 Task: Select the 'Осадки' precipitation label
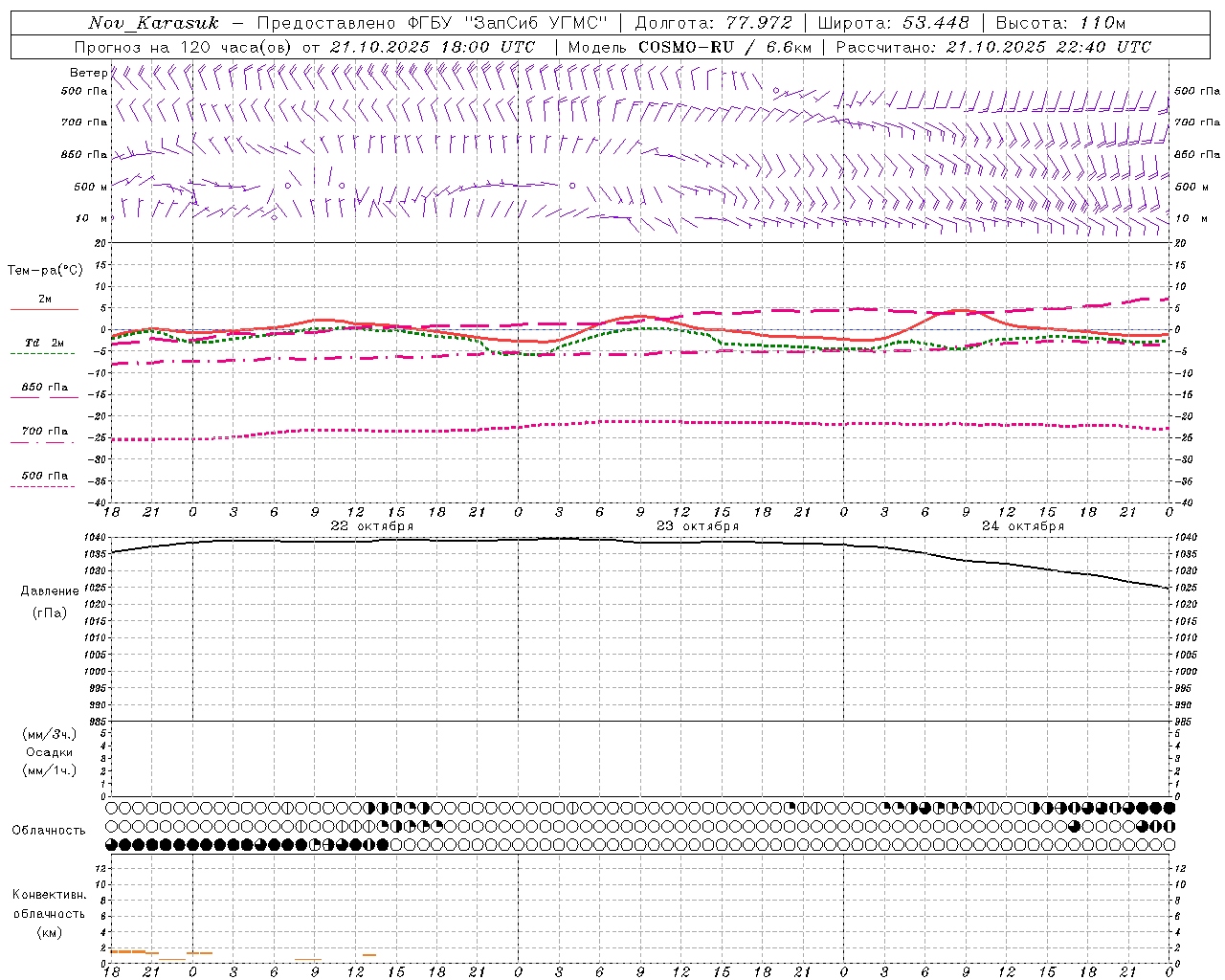(x=50, y=752)
